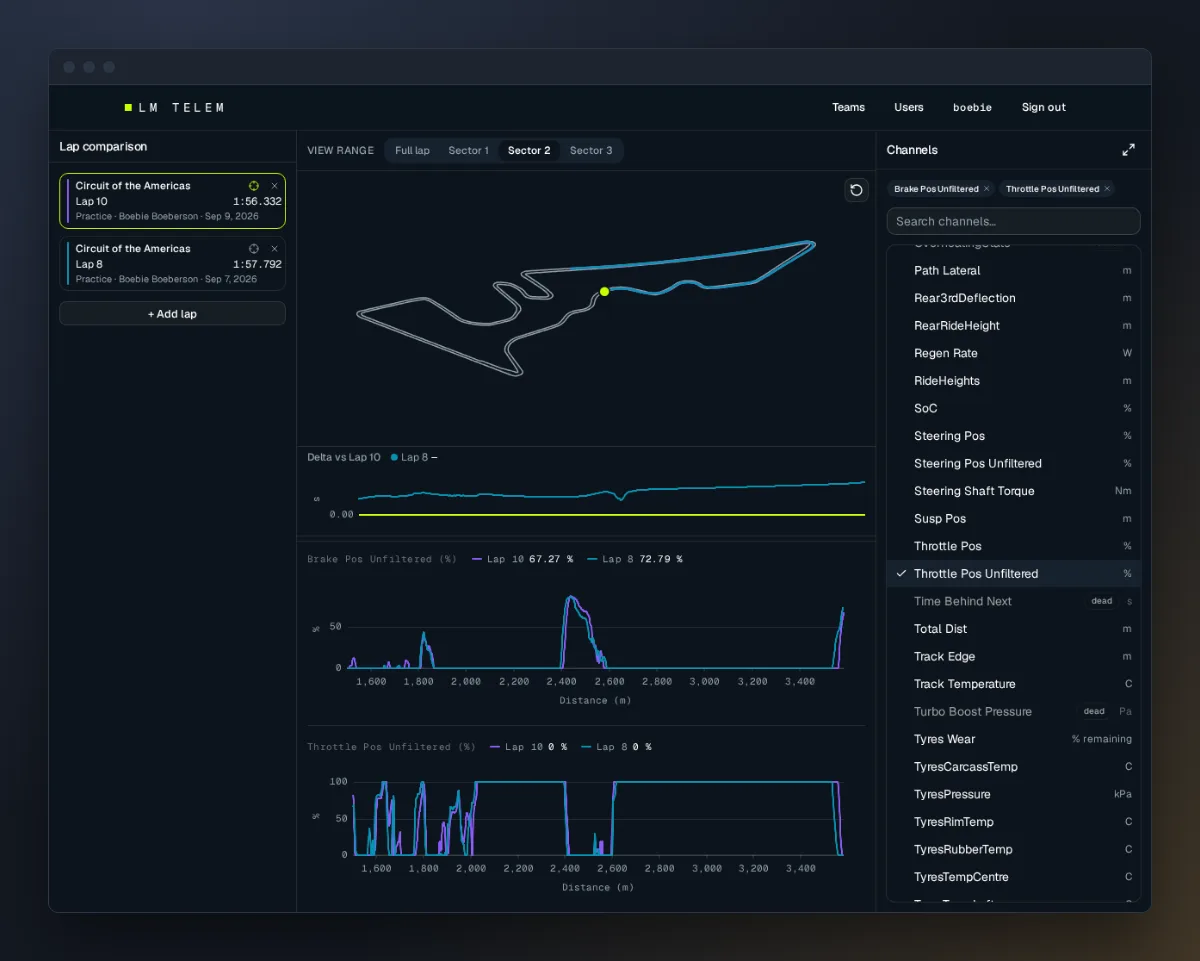Open the Teams page

[x=848, y=107]
